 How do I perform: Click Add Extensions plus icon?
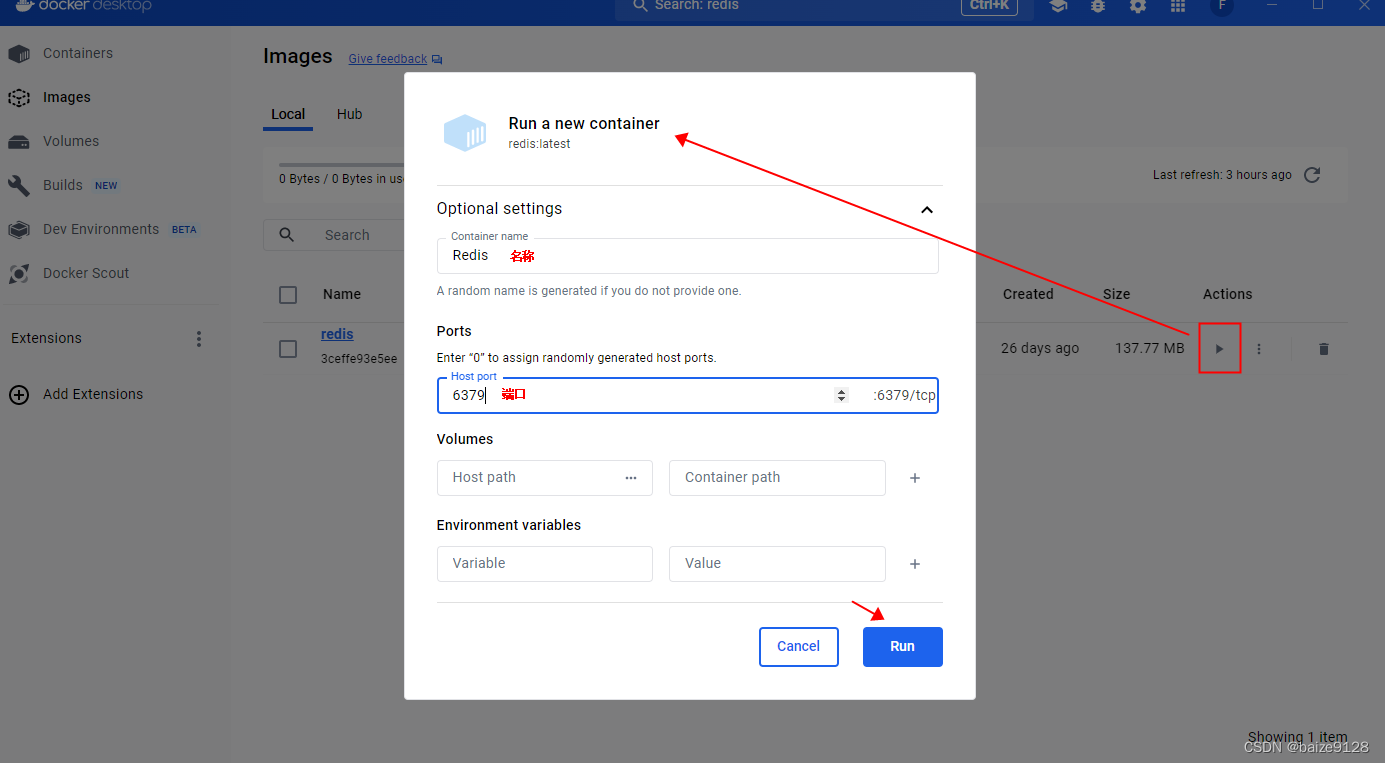click(19, 394)
